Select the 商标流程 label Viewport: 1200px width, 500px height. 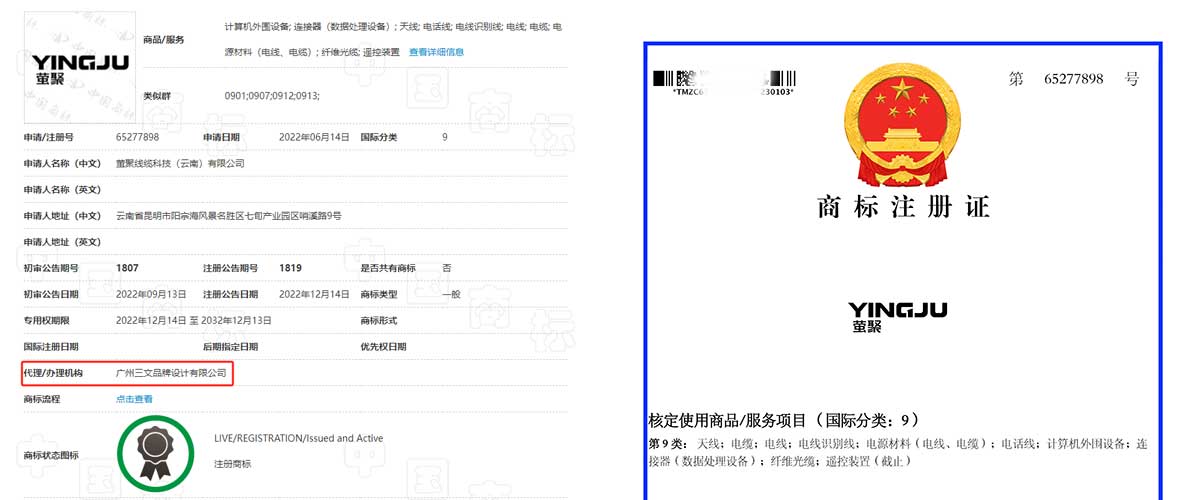42,399
